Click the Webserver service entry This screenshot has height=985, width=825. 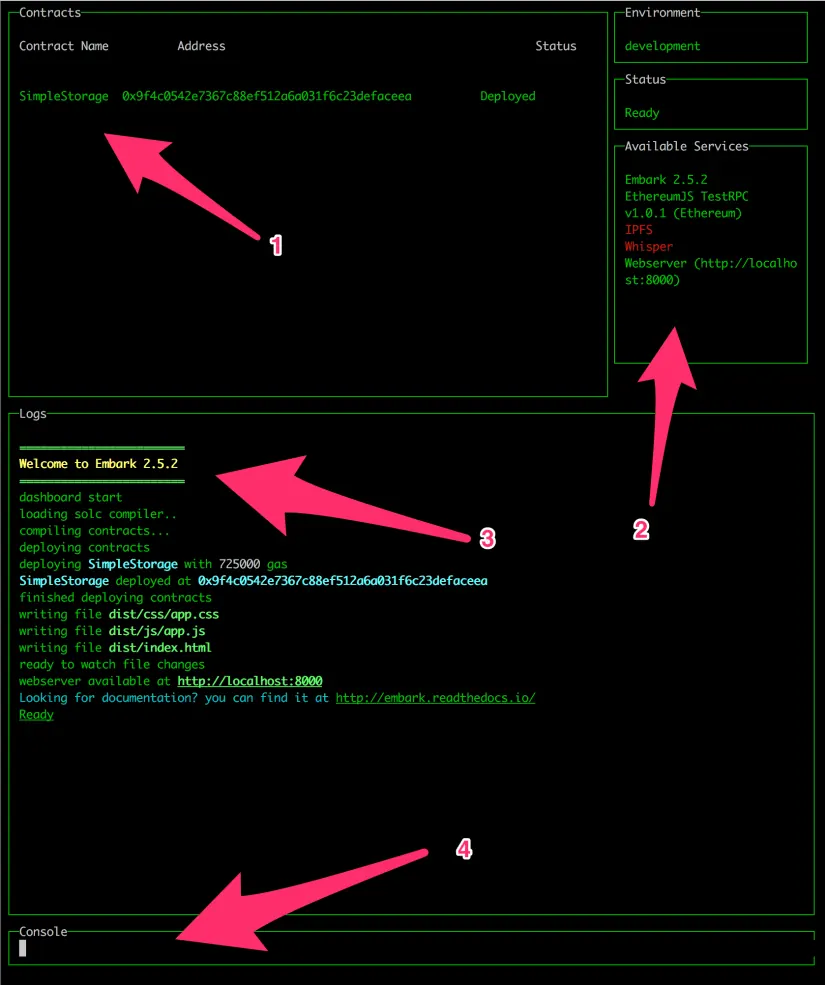(711, 271)
